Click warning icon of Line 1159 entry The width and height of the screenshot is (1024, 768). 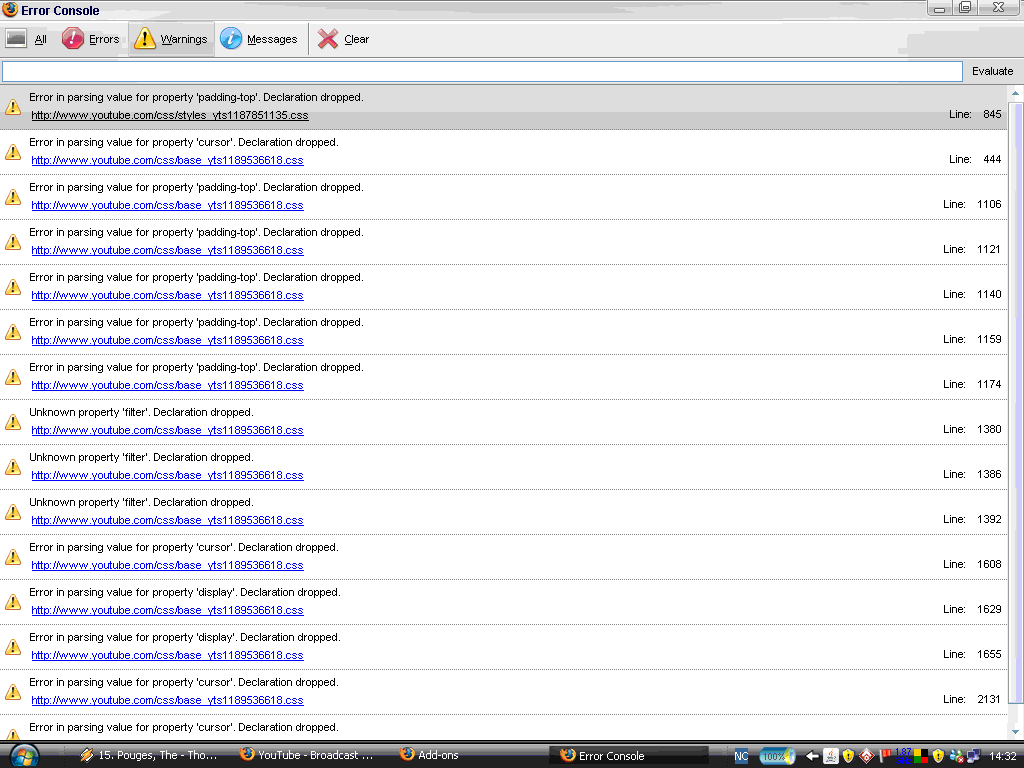tap(13, 332)
